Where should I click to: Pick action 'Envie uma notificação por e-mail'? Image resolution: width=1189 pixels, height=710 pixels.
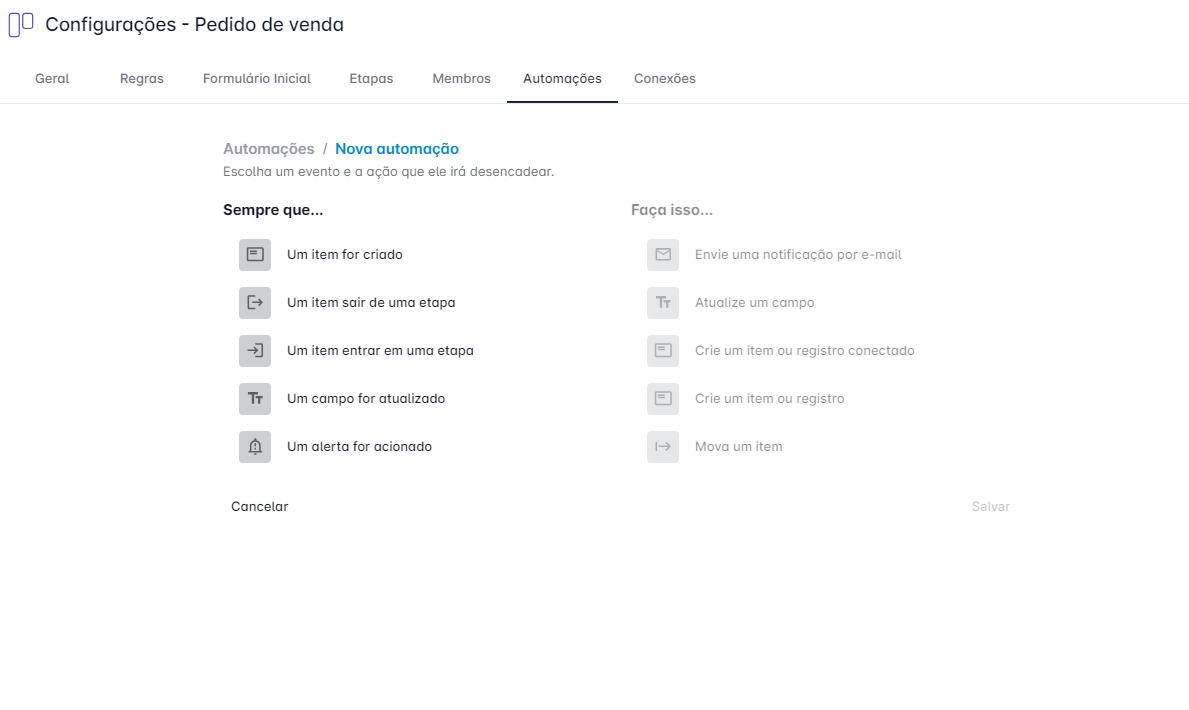coord(798,255)
